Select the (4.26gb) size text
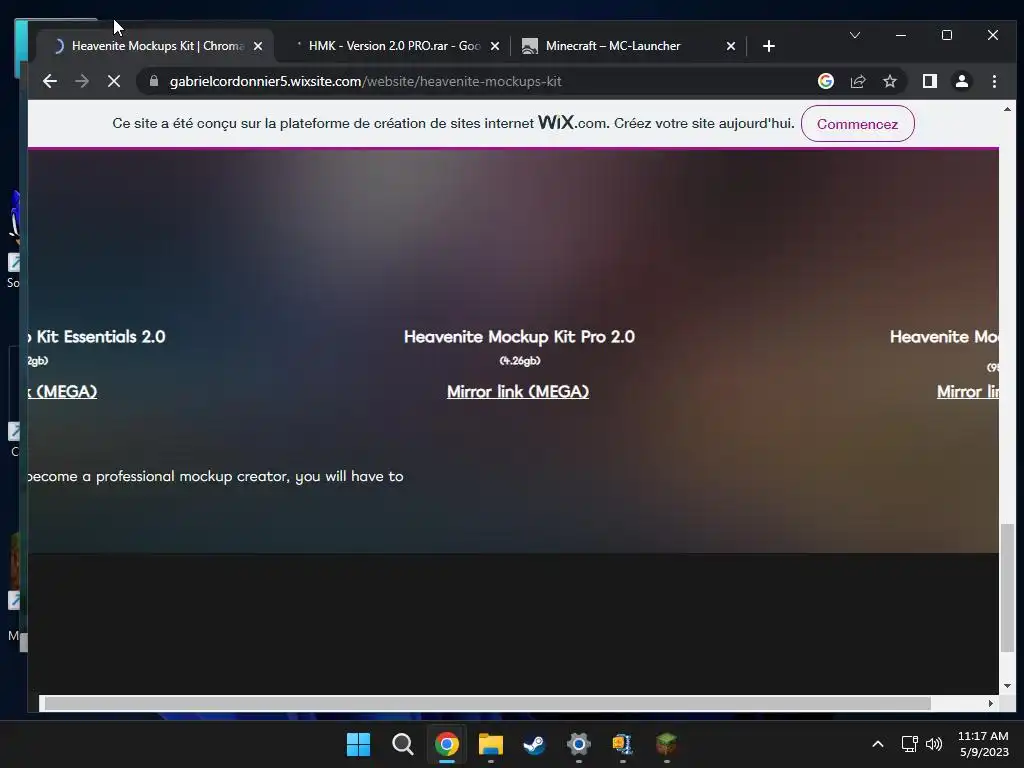The image size is (1024, 768). (520, 360)
